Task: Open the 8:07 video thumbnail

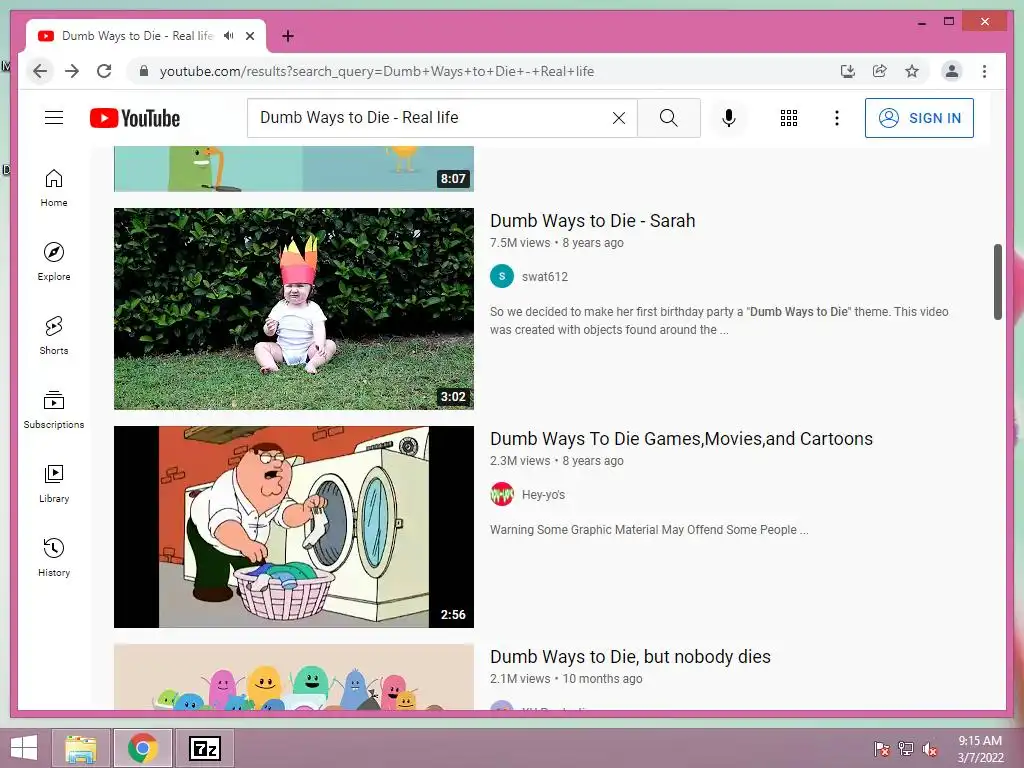Action: pos(294,169)
